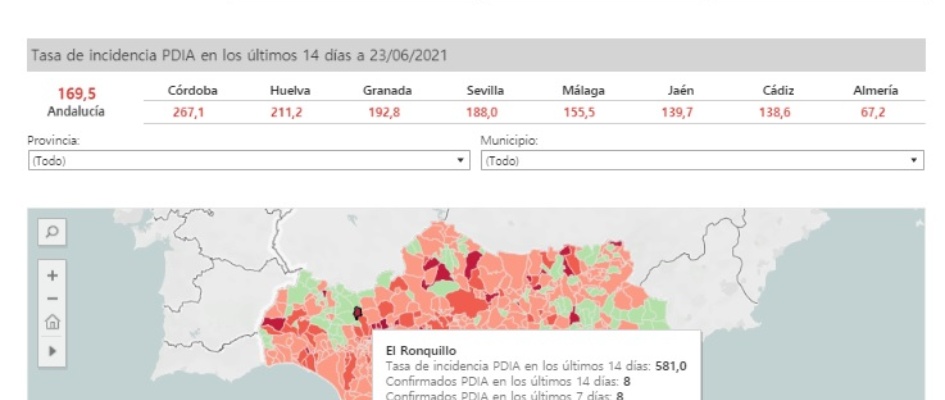This screenshot has height=400, width=945.
Task: Select the black-outlined El Ronquillo municipality on the map
Action: (357, 313)
